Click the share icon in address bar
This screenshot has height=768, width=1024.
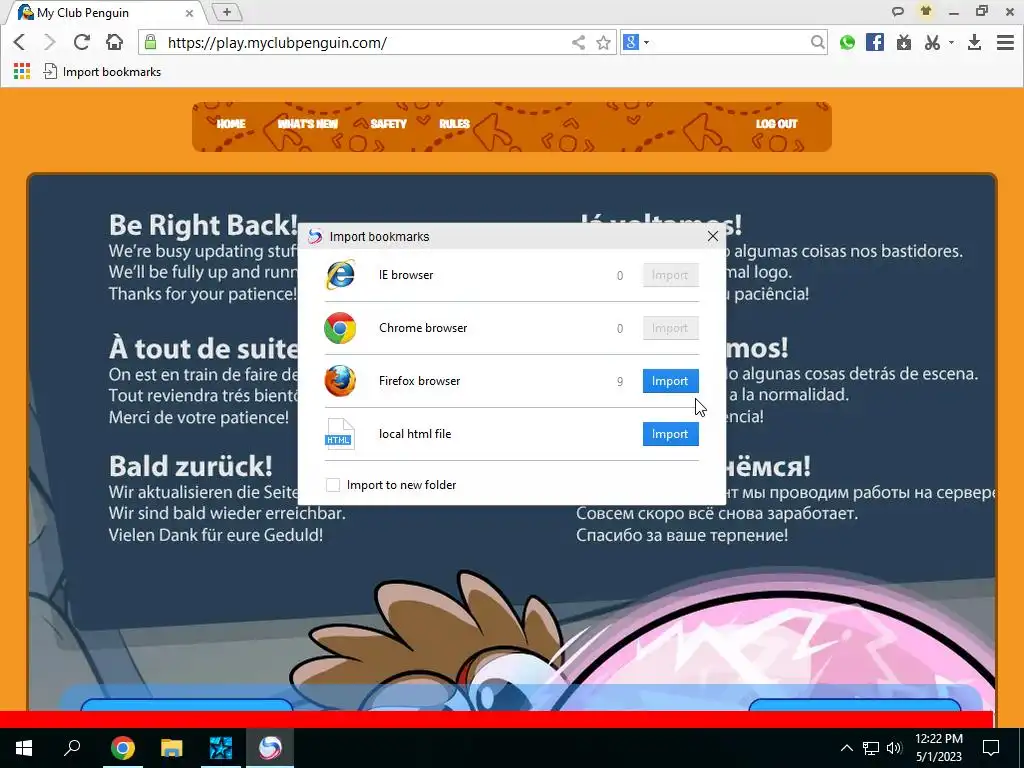578,42
